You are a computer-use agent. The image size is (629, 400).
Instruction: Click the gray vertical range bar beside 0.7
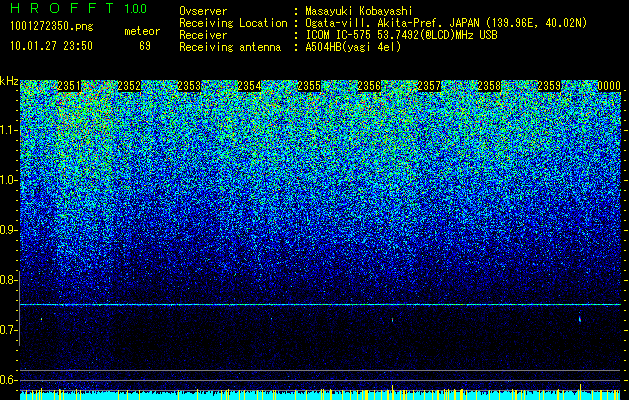coord(19,308)
